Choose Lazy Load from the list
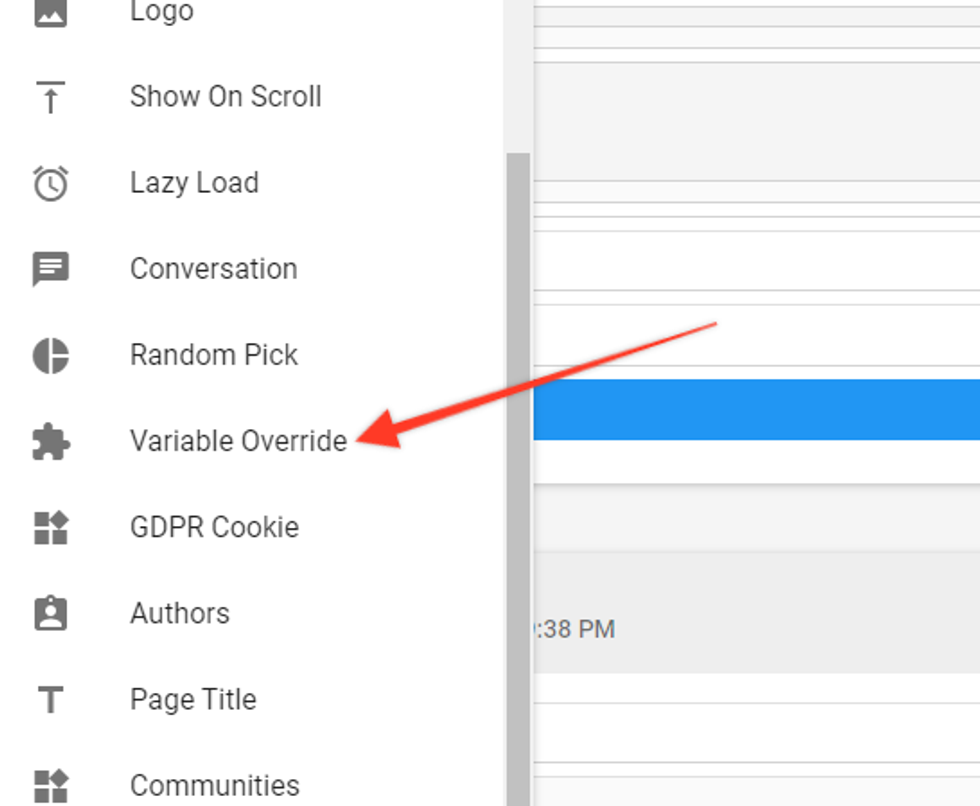This screenshot has width=980, height=806. click(194, 183)
